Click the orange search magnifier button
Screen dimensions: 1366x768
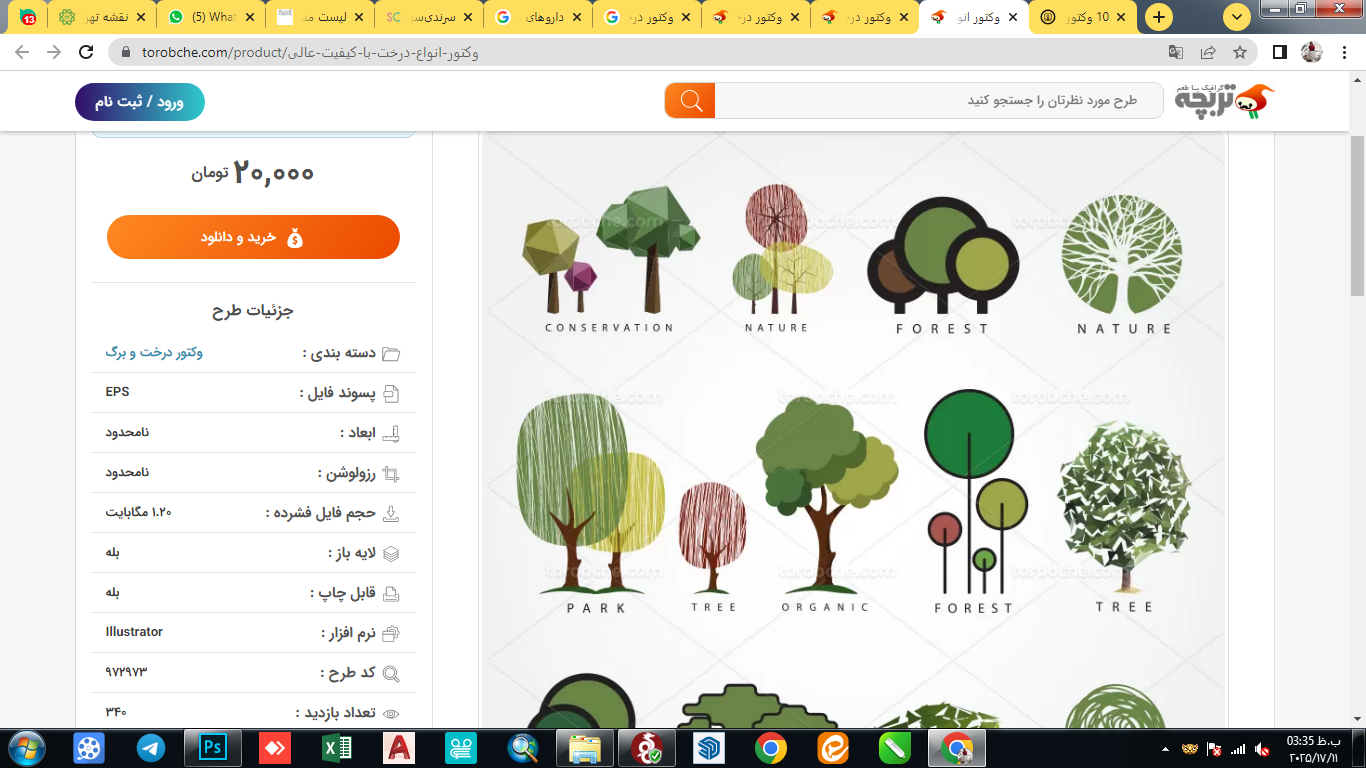(x=690, y=100)
